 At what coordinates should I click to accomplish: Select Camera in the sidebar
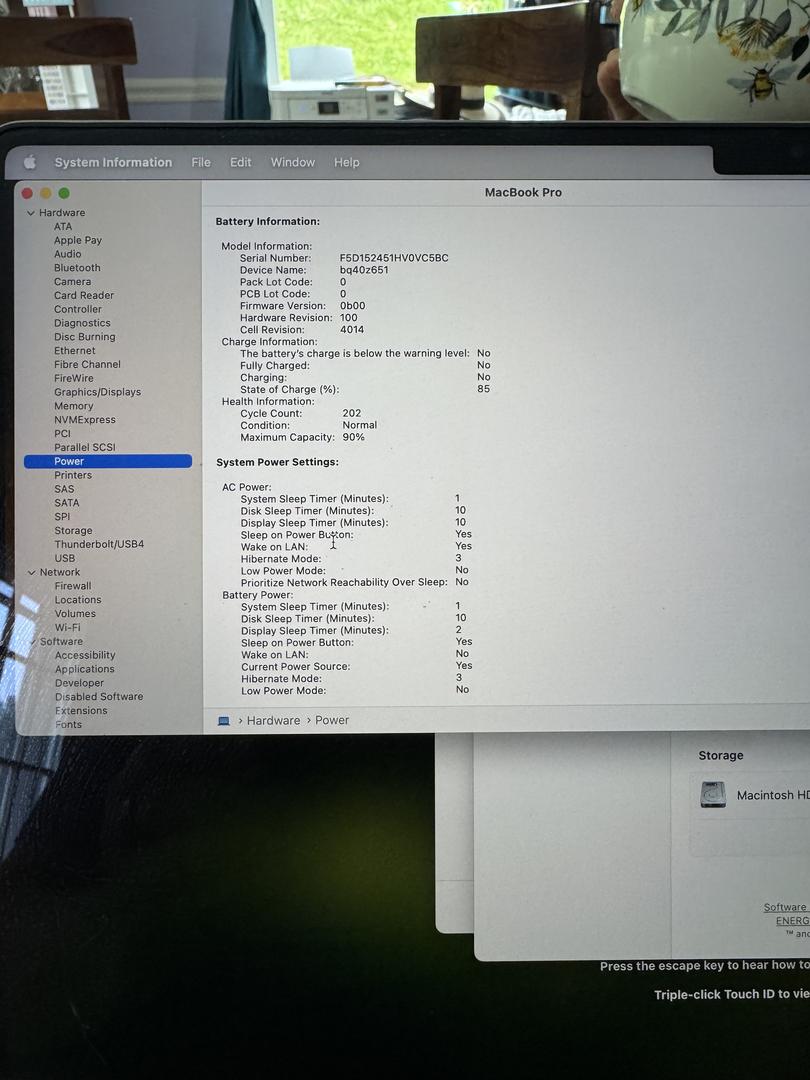point(72,282)
